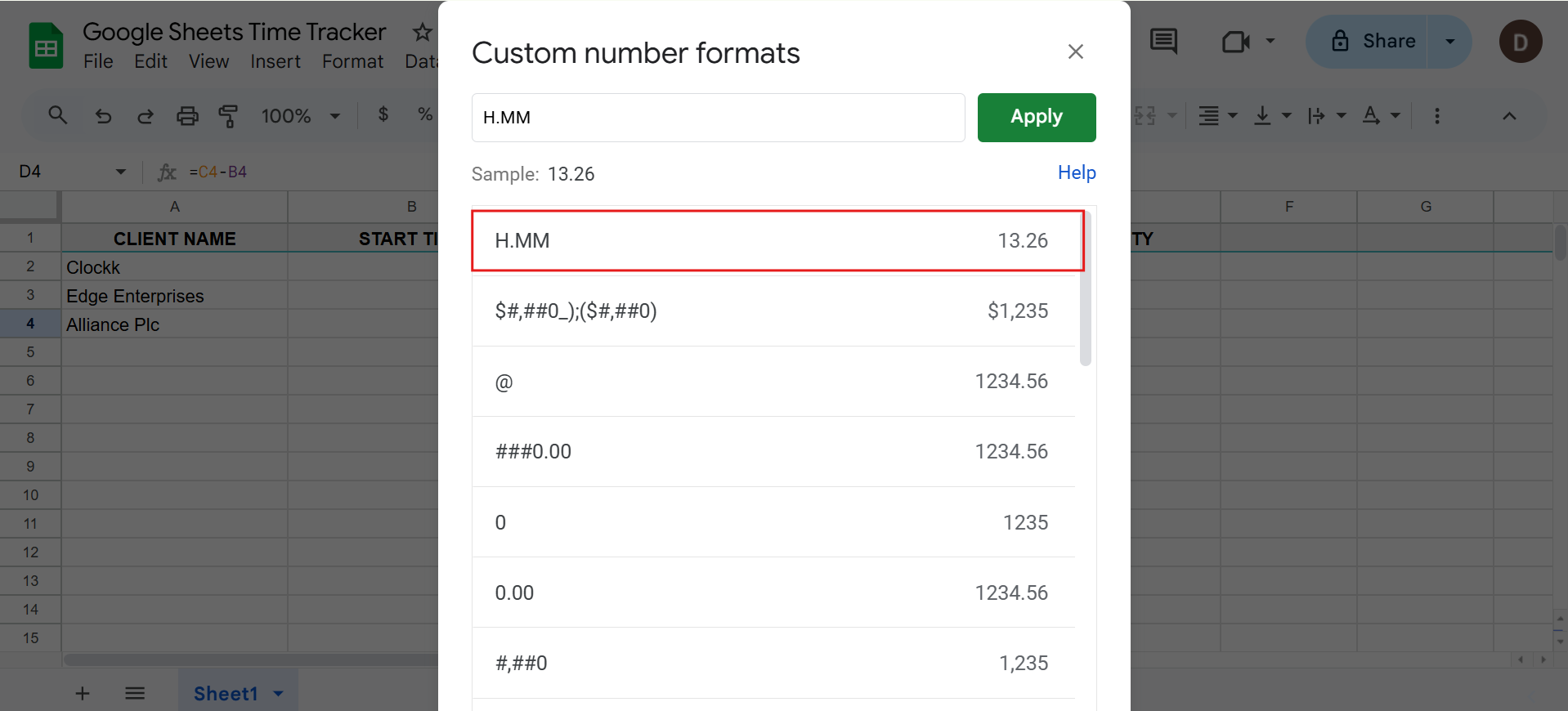
Task: Open more toolbar options menu
Action: (x=1436, y=116)
